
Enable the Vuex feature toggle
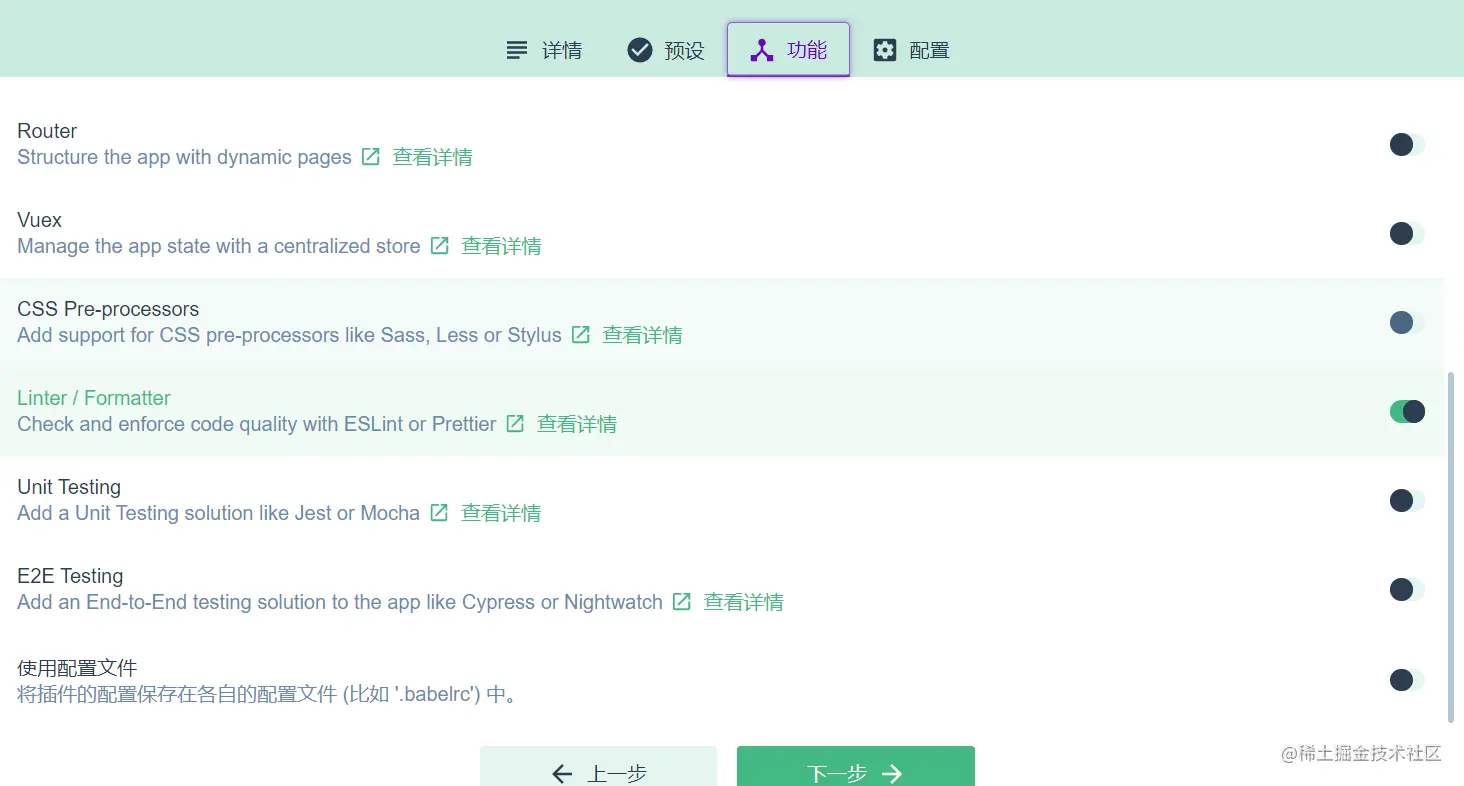coord(1406,233)
